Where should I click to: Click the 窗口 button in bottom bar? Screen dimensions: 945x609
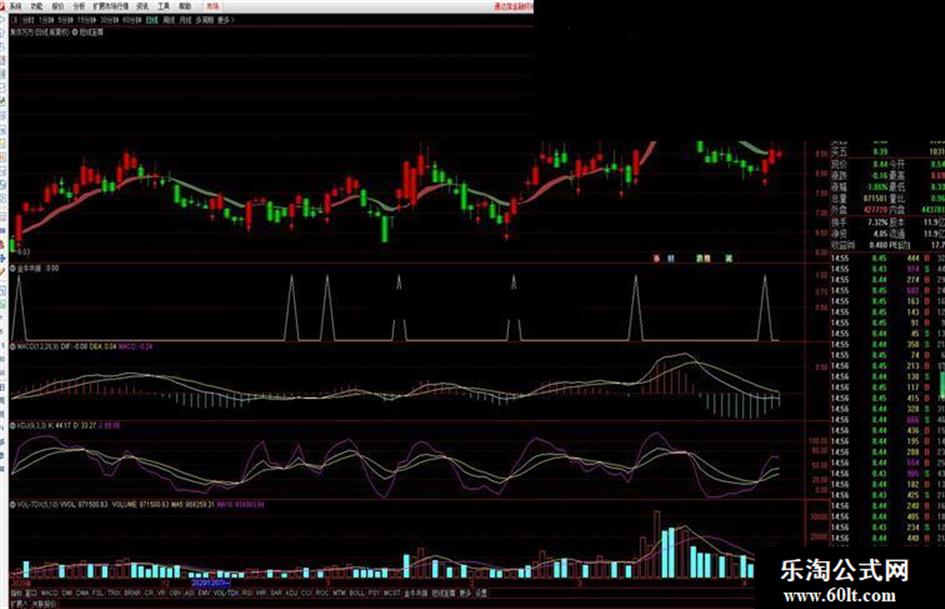point(31,593)
